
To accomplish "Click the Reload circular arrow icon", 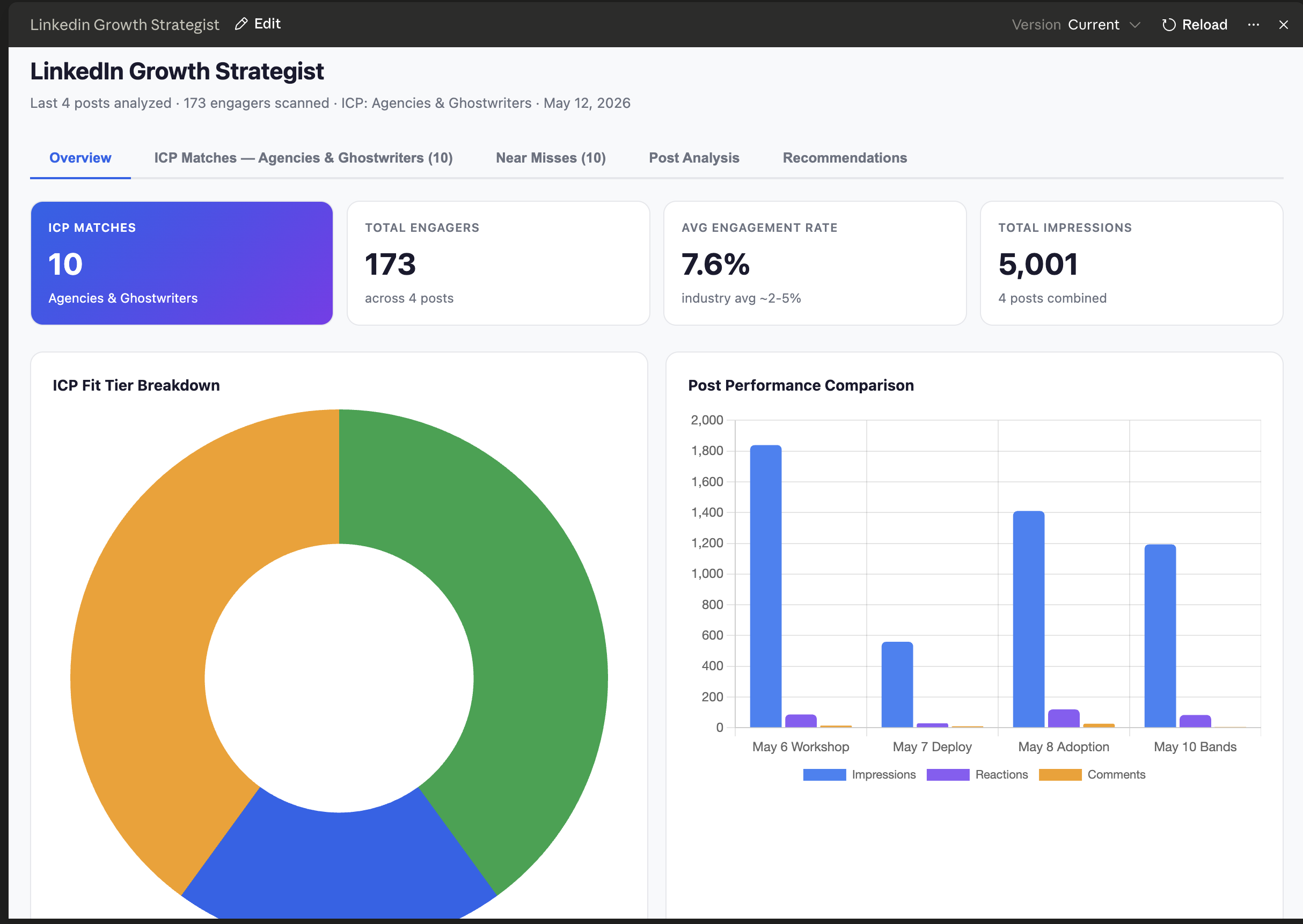I will (x=1169, y=25).
